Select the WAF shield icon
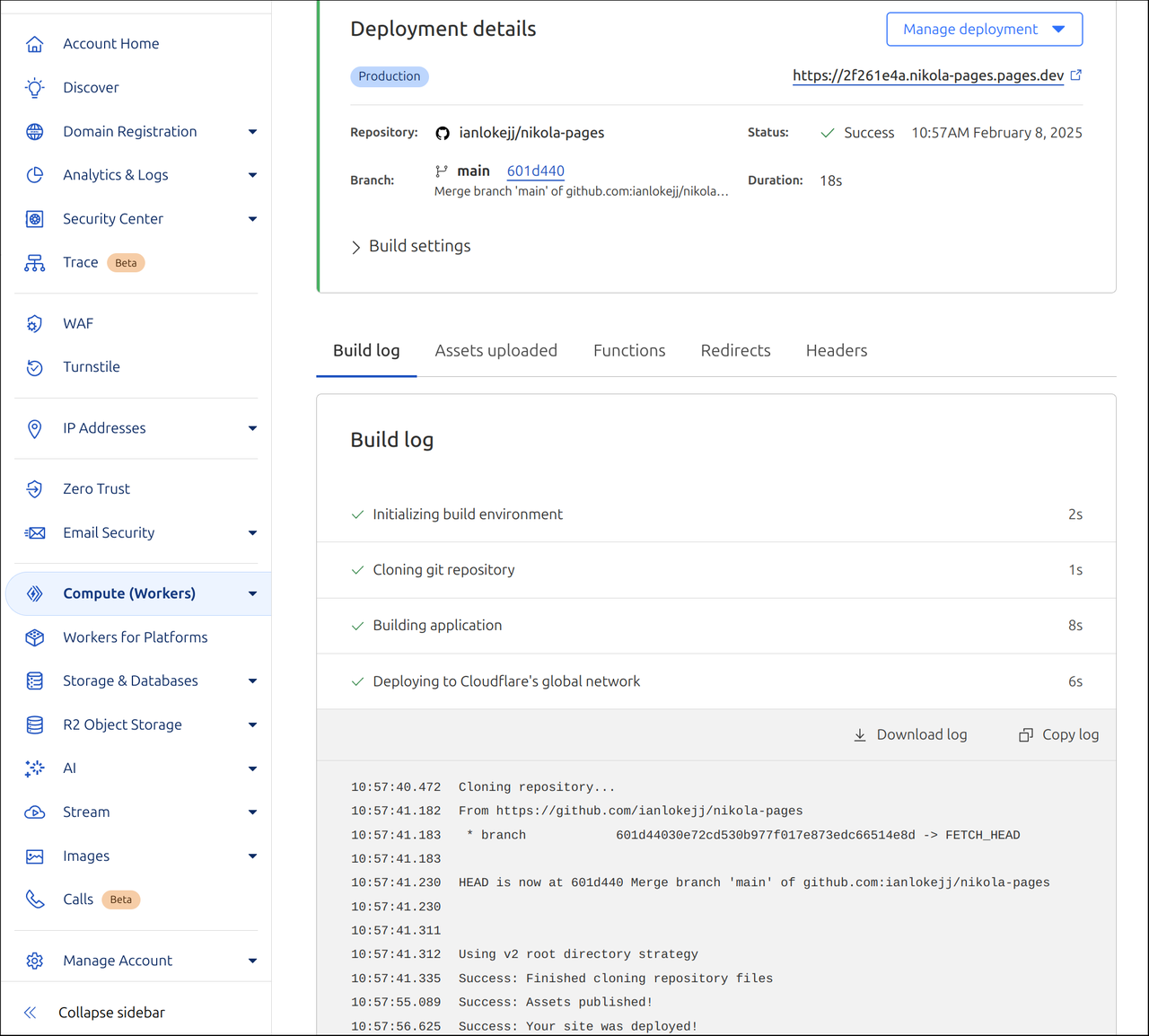 (34, 323)
